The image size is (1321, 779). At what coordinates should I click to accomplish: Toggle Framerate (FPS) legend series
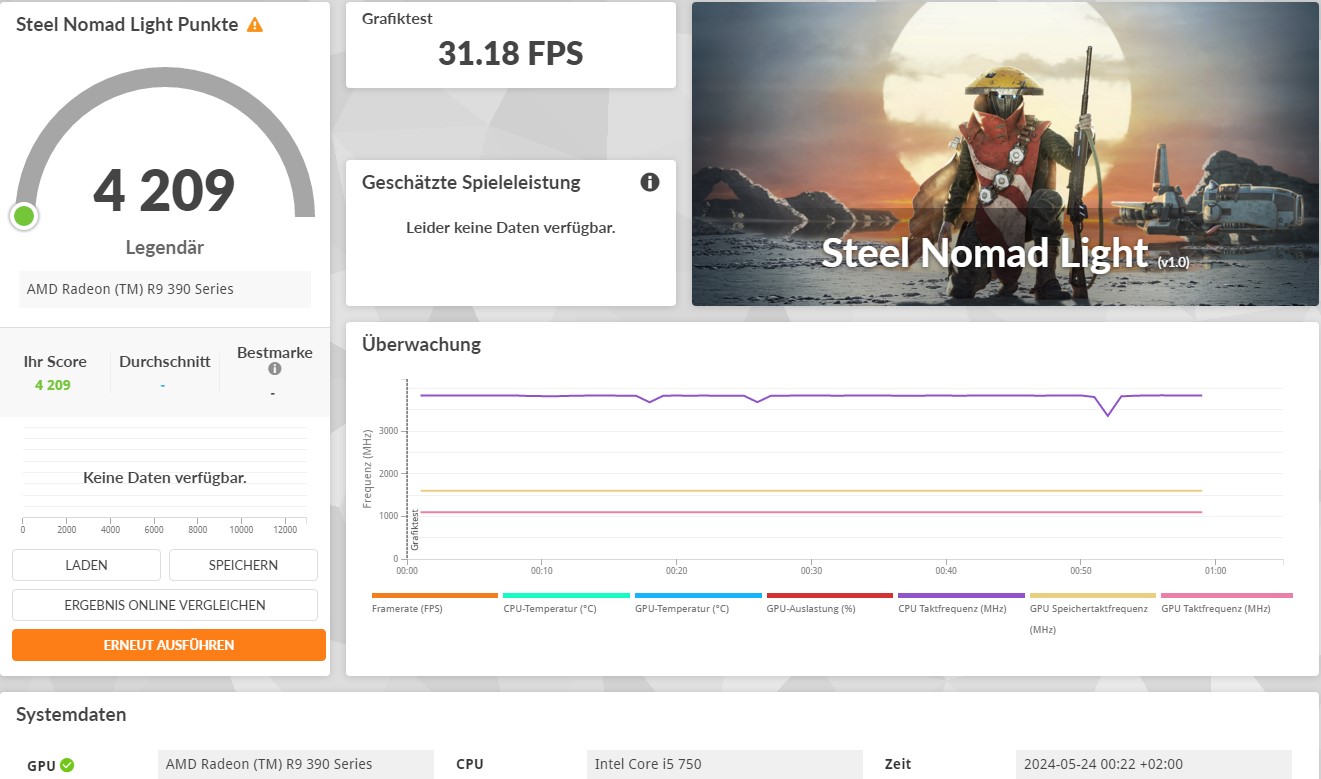[x=434, y=602]
